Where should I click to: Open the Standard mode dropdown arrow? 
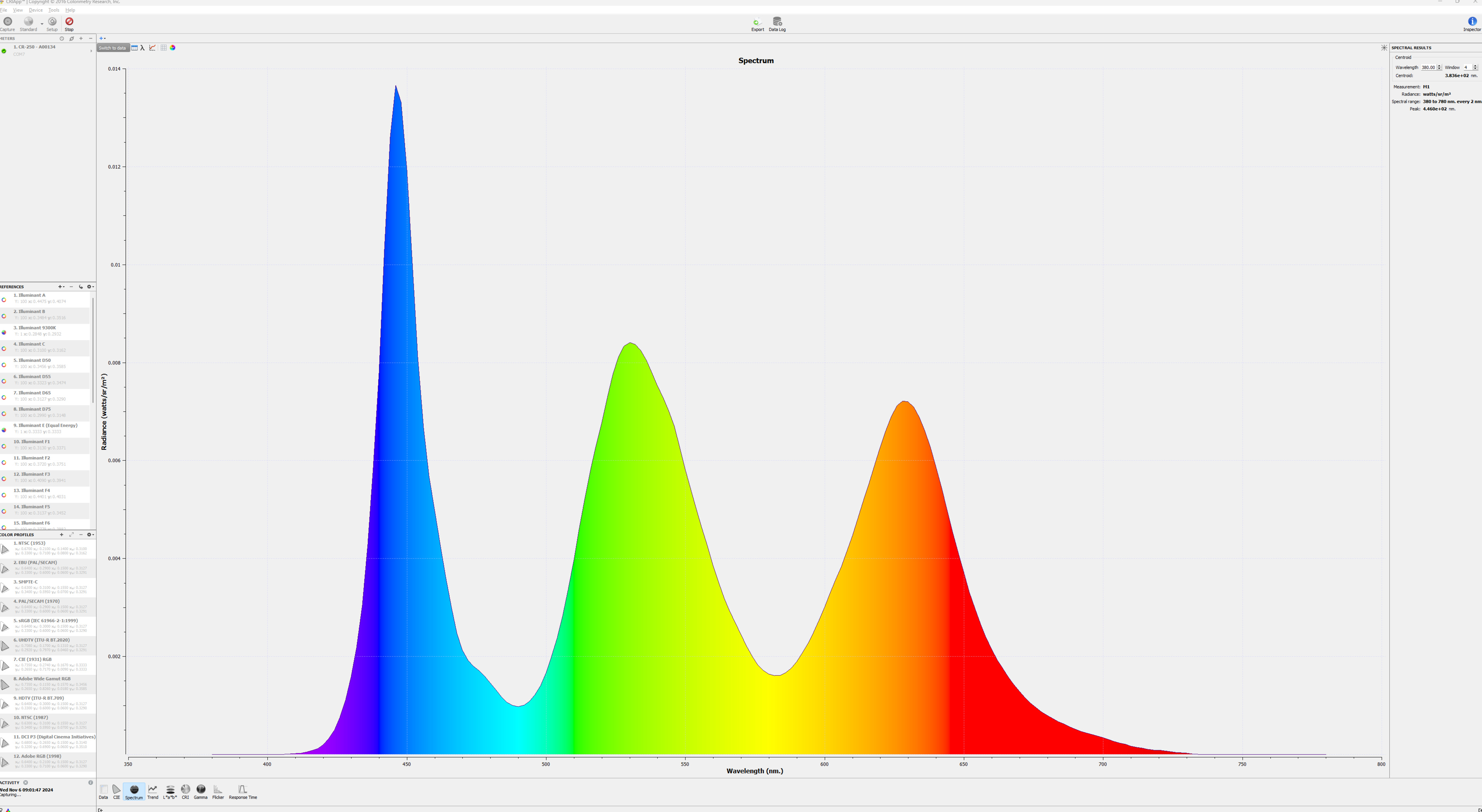[42, 24]
